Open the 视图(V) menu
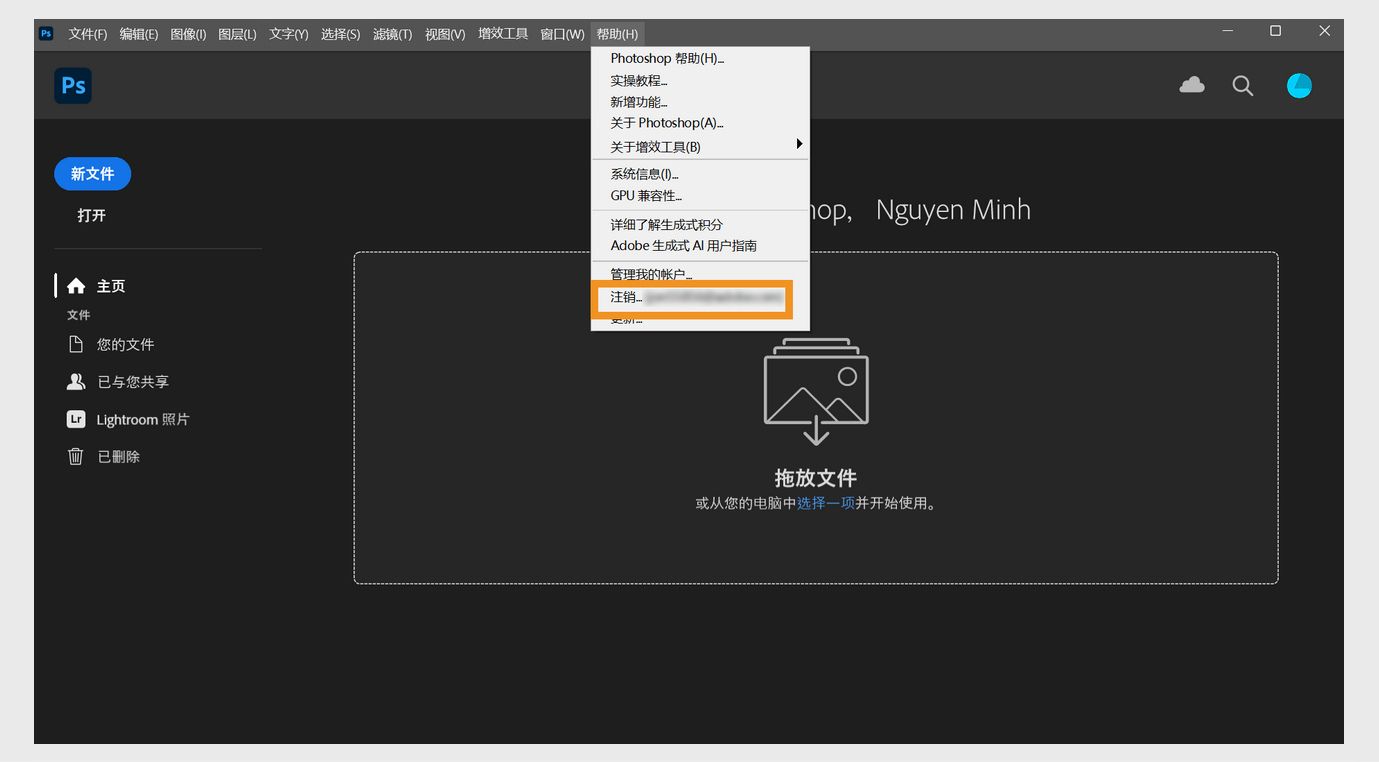Screen dimensions: 1379x762 [x=445, y=34]
